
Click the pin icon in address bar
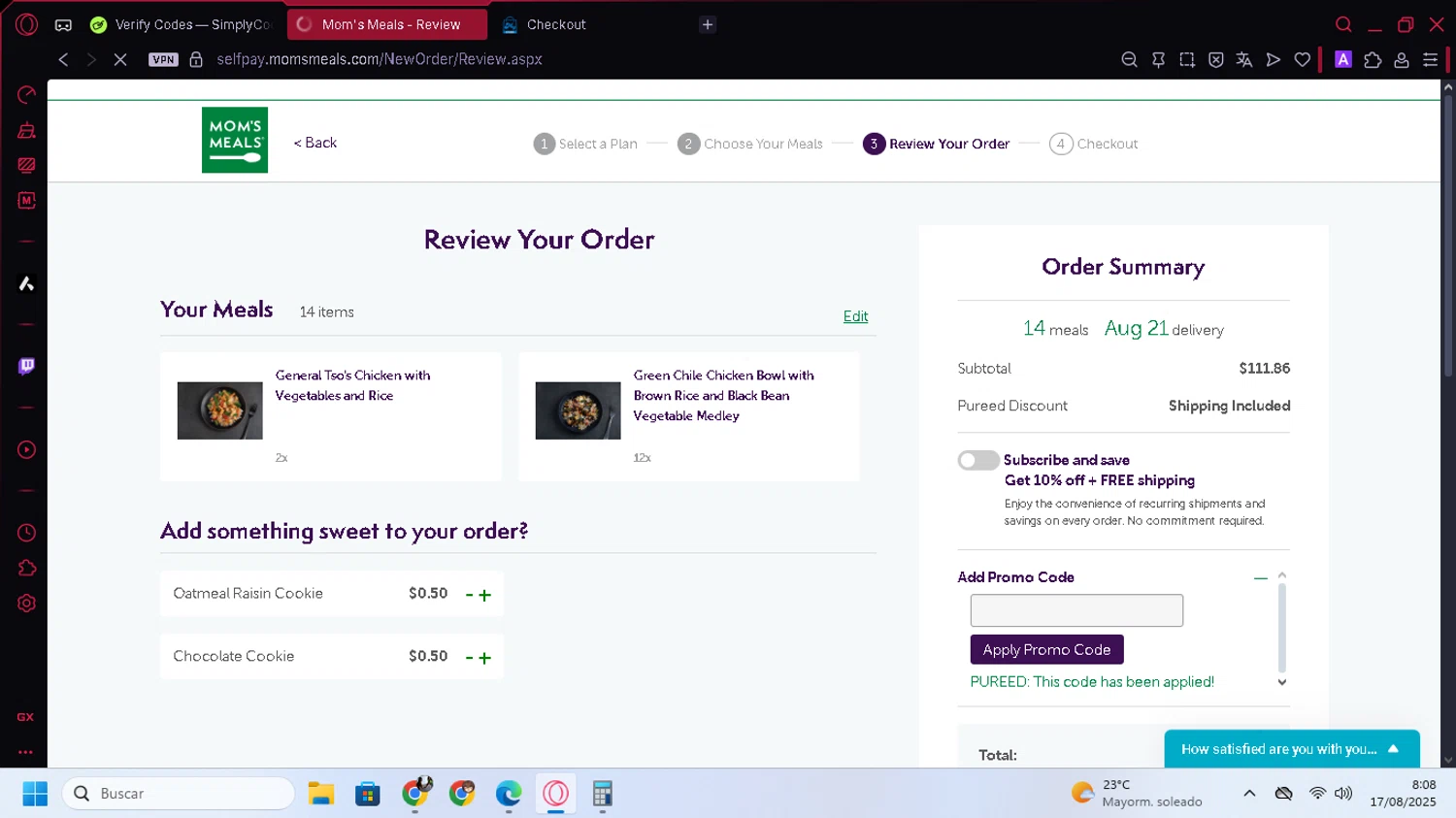[1158, 59]
